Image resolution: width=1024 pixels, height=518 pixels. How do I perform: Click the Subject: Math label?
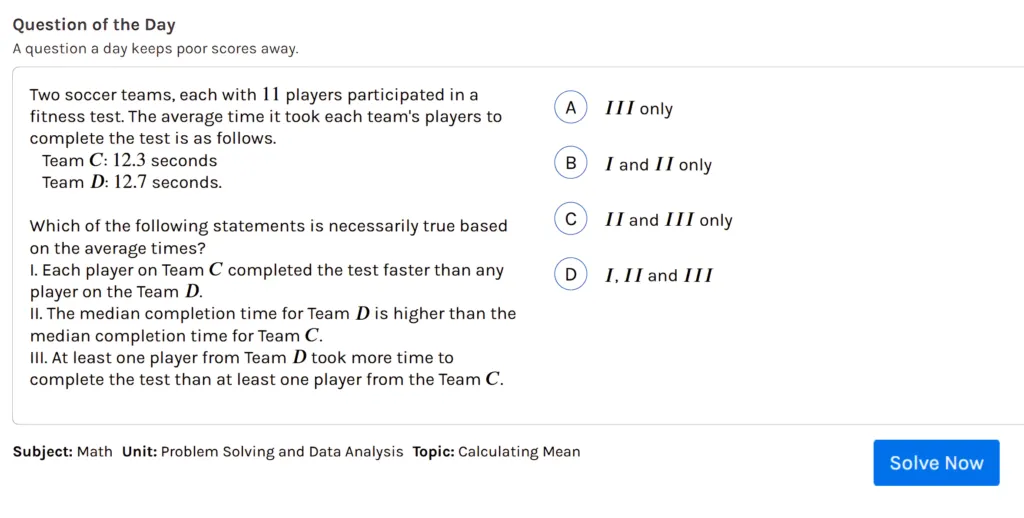pyautogui.click(x=63, y=452)
